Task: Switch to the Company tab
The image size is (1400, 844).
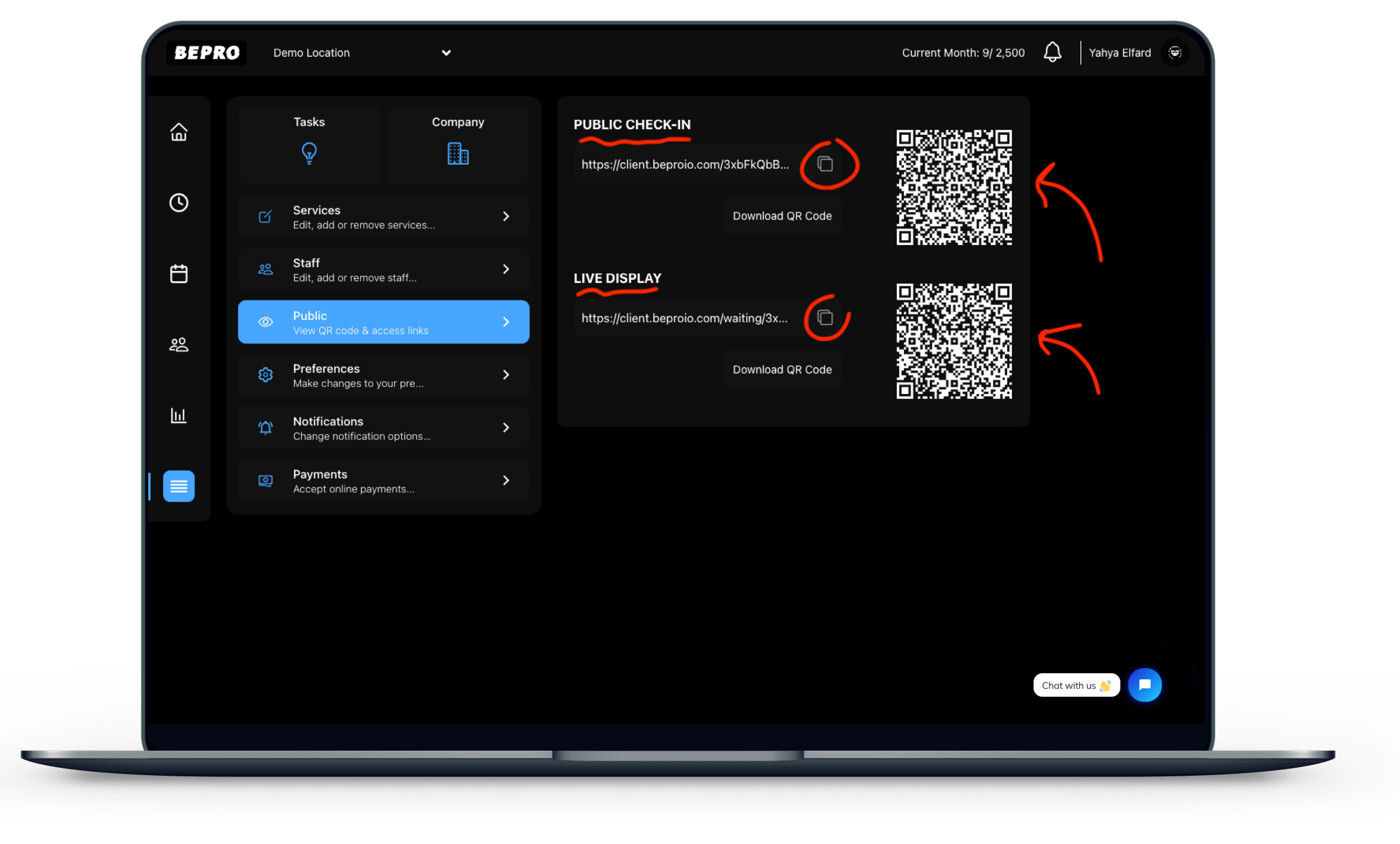Action: click(458, 145)
